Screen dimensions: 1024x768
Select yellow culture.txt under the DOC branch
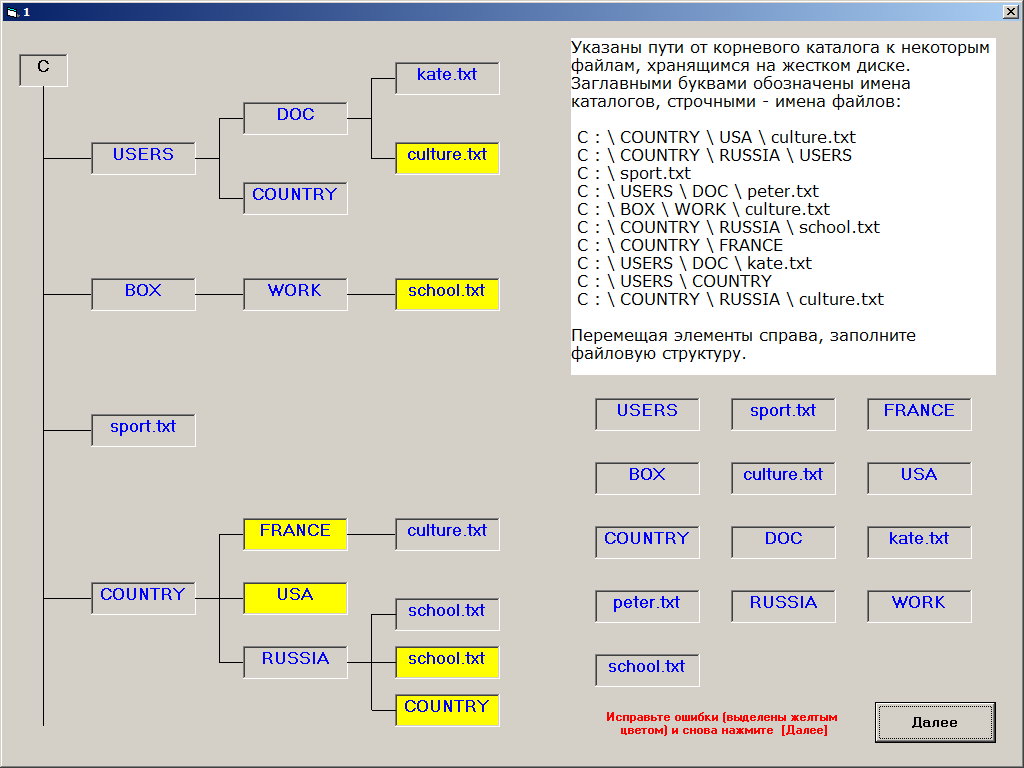pyautogui.click(x=447, y=158)
